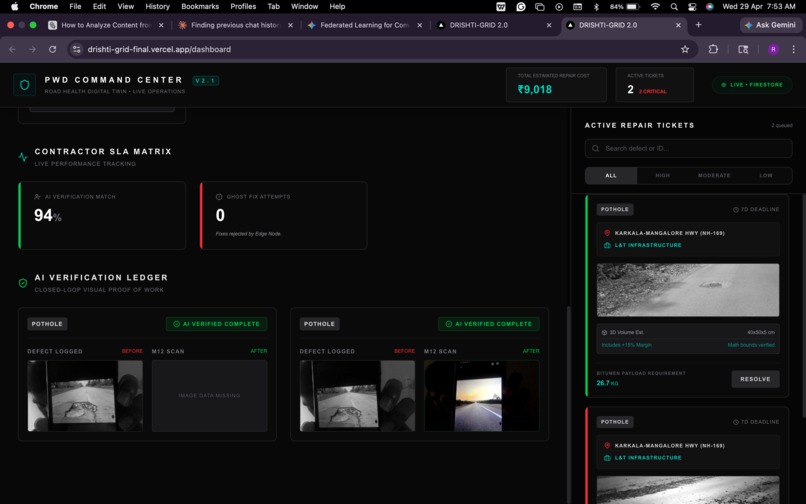Open the History menu
Screen dimensions: 806x504
(157, 7)
